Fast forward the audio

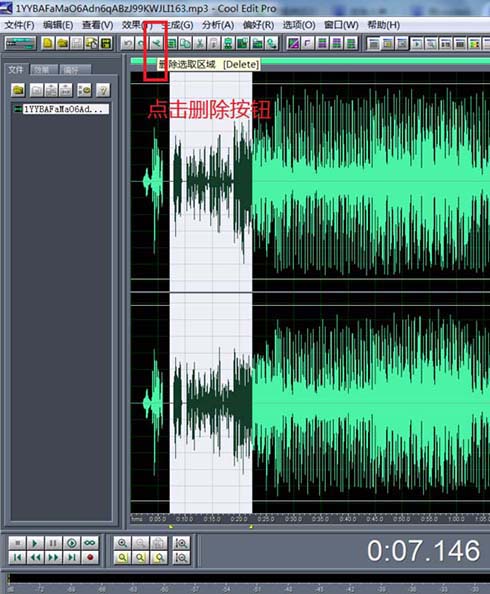[53, 557]
